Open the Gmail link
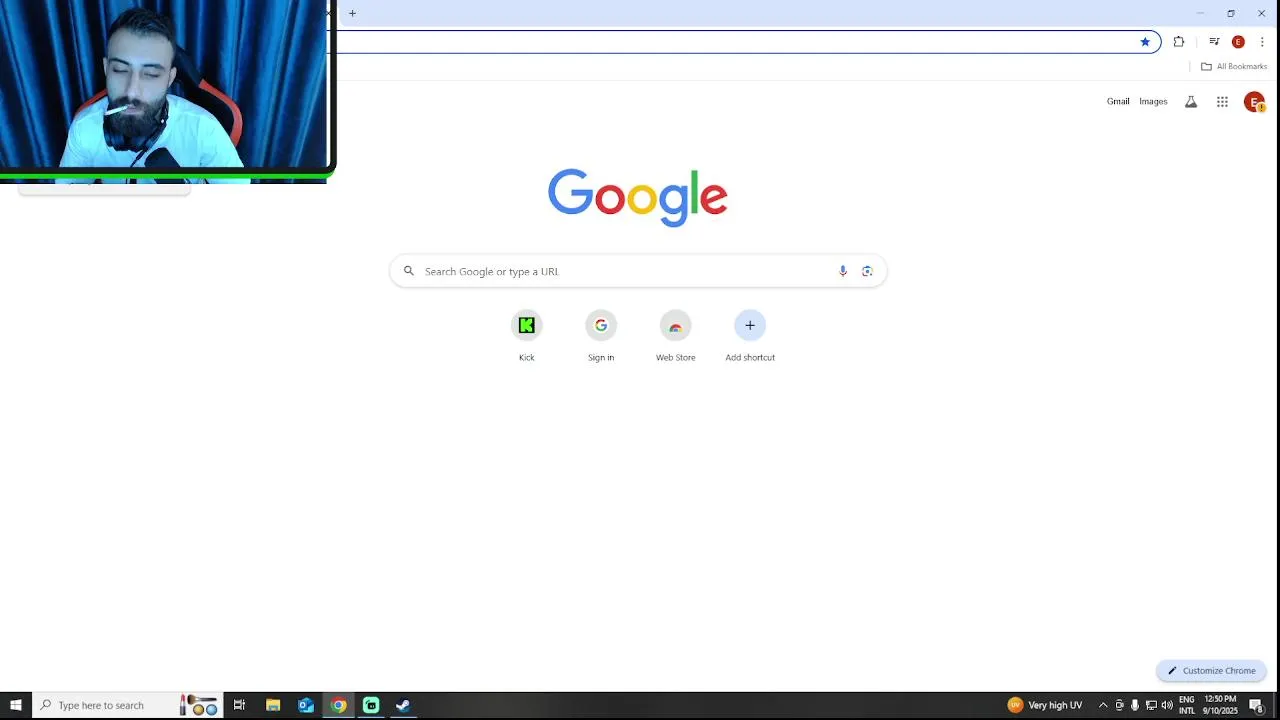This screenshot has width=1280, height=720. (x=1118, y=101)
